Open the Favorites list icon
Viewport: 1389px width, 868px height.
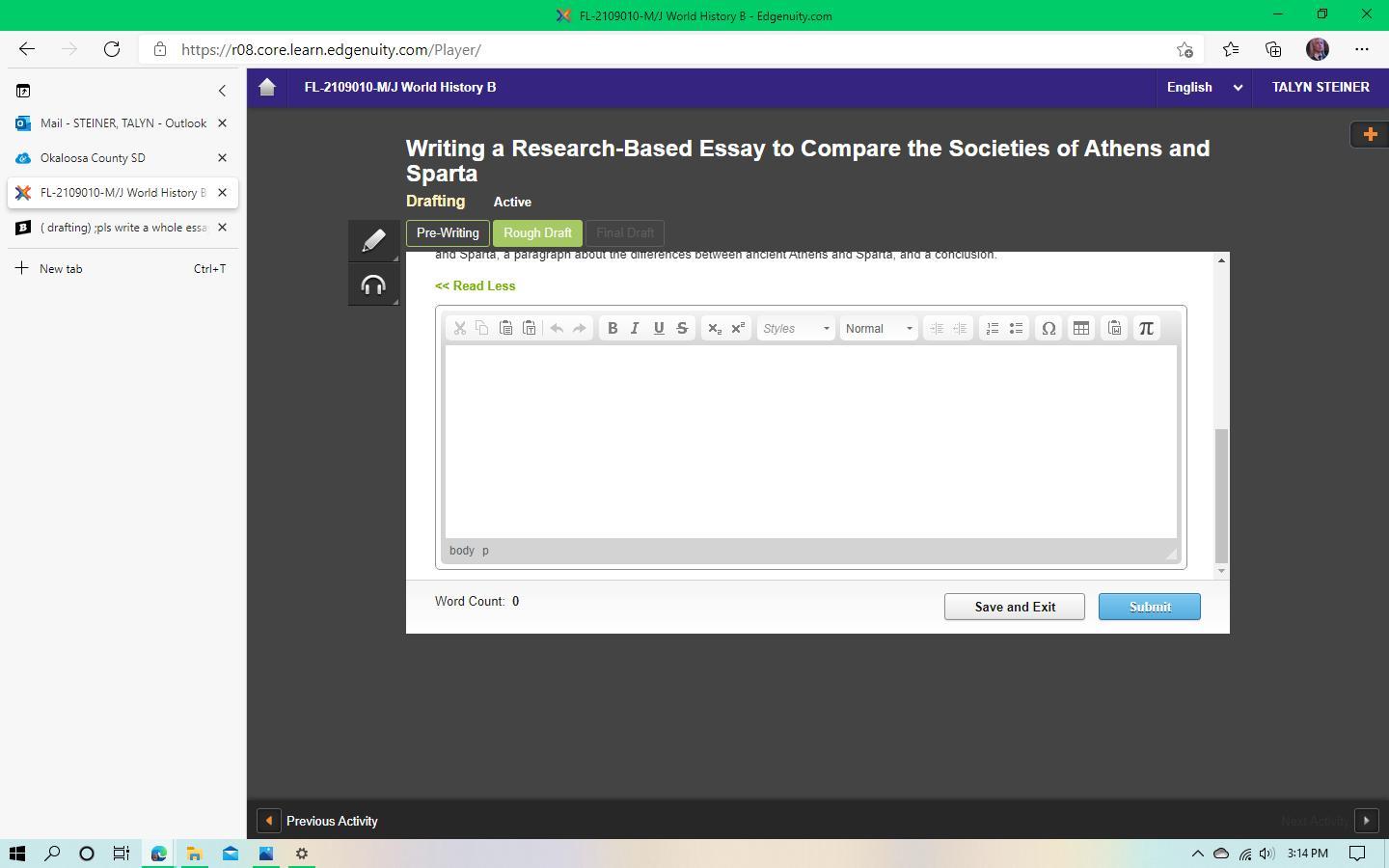tap(1231, 49)
